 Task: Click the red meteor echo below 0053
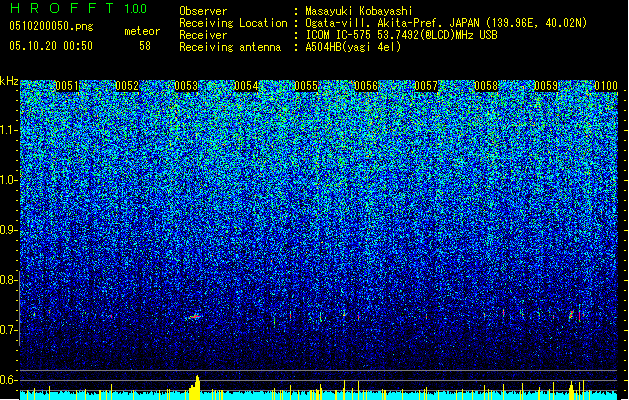(x=195, y=317)
